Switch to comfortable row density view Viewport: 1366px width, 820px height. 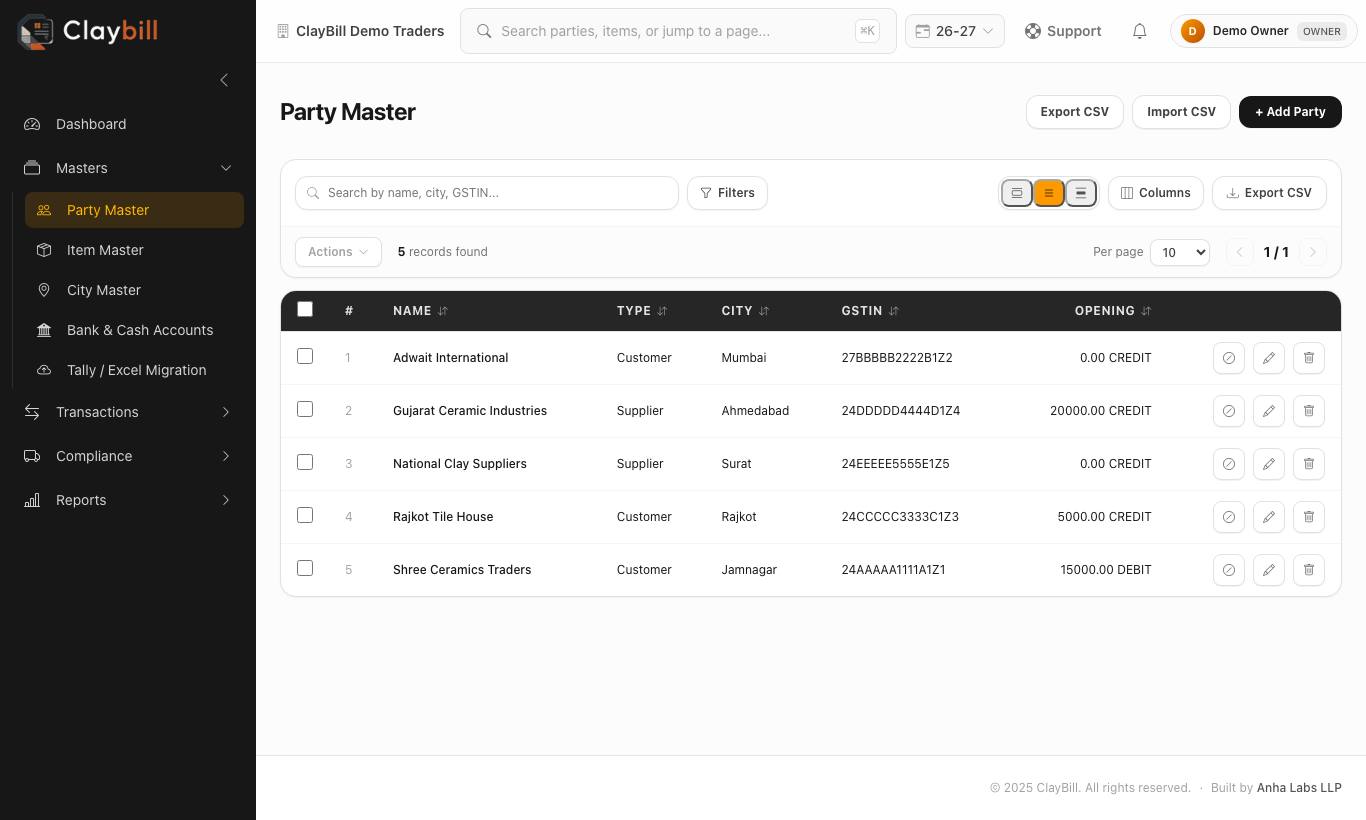click(1049, 193)
